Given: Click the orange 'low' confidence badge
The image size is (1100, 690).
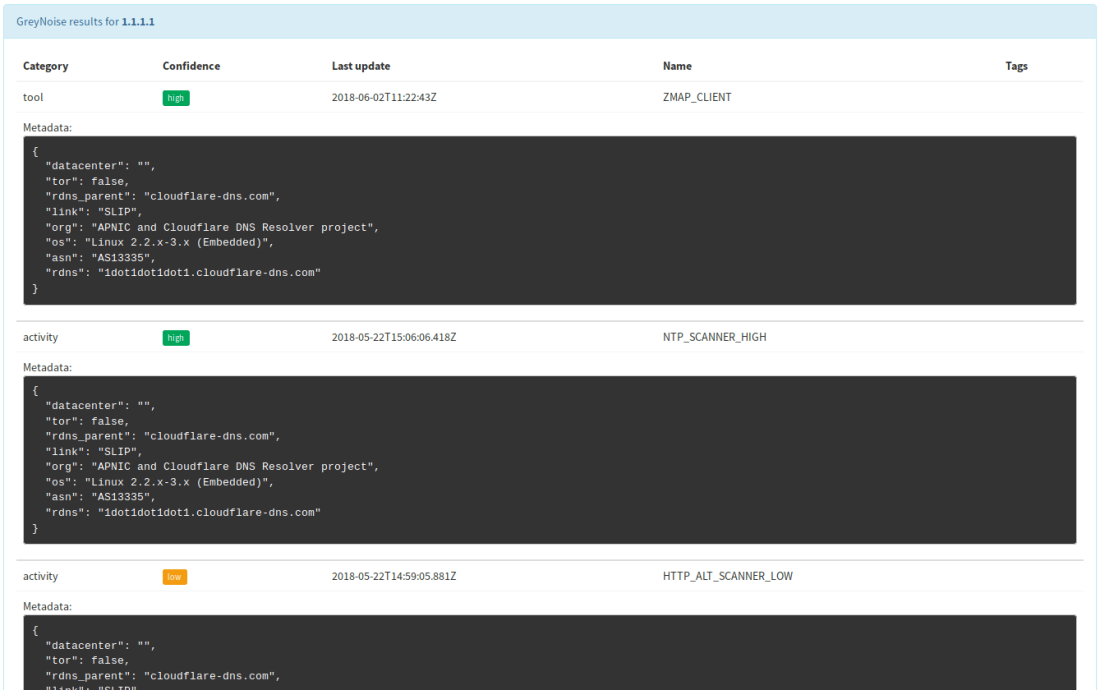Looking at the screenshot, I should 174,576.
